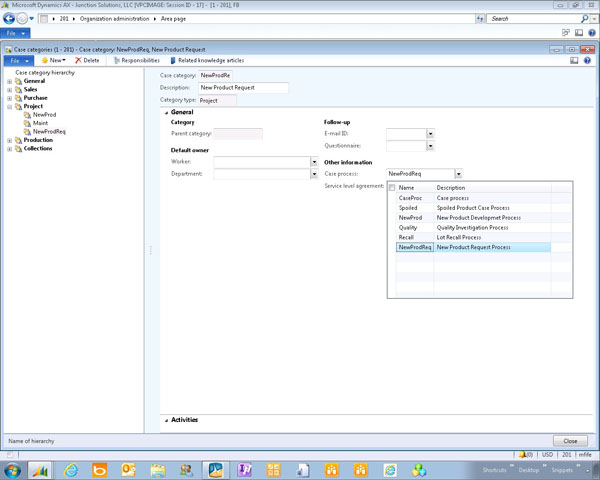Open Outlook from the taskbar
The image size is (600, 480).
[x=129, y=470]
